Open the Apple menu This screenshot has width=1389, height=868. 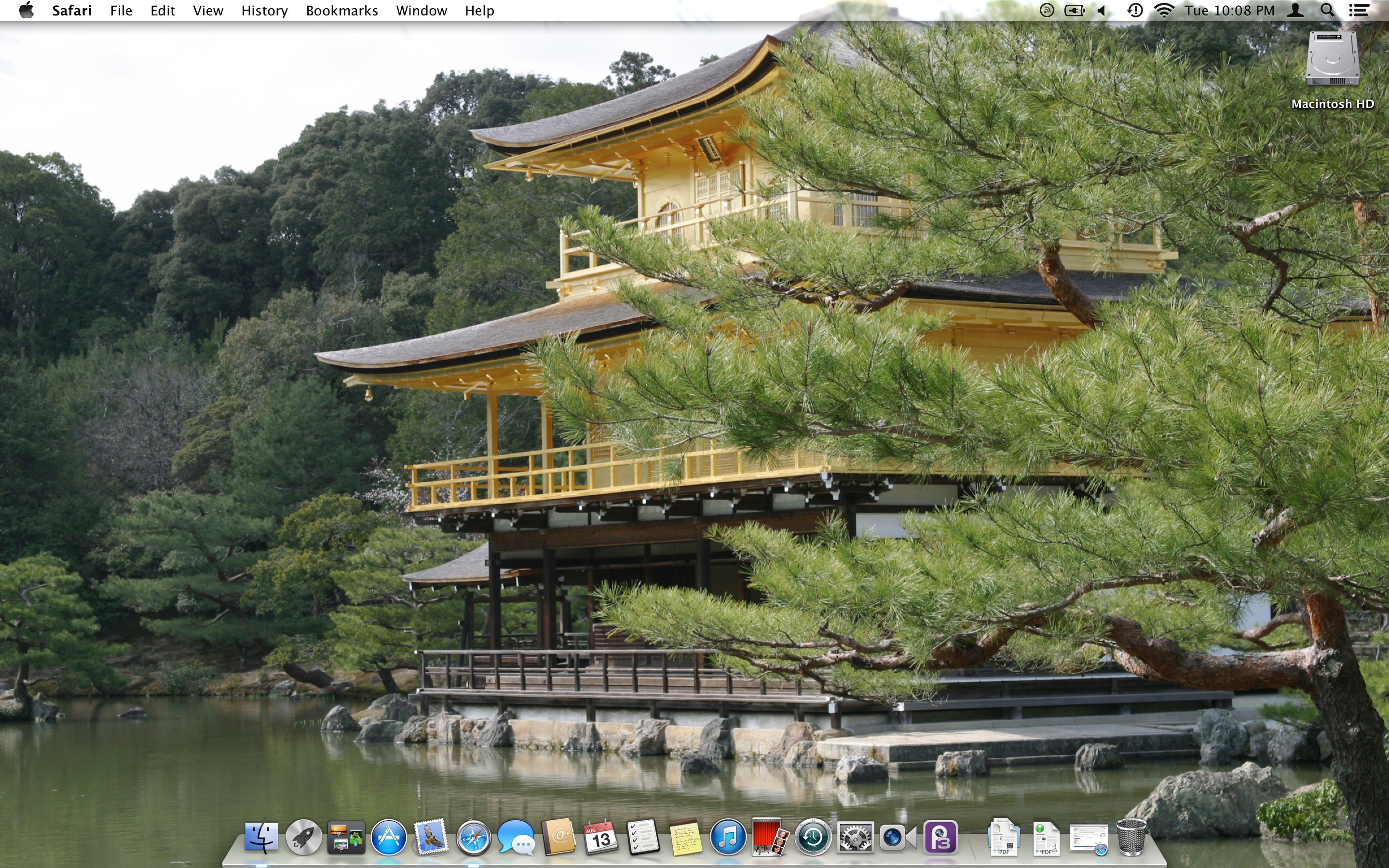pyautogui.click(x=26, y=10)
